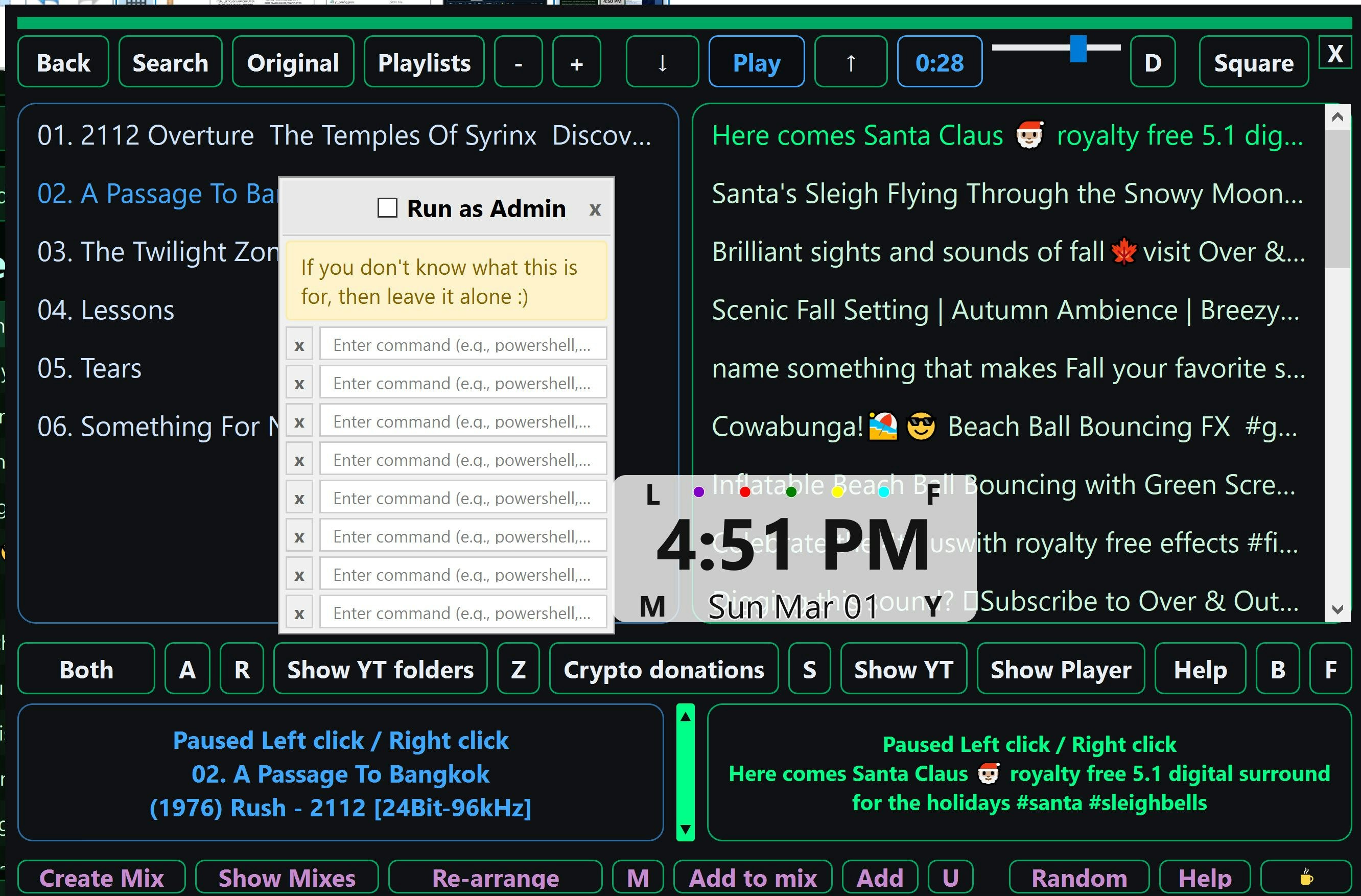Enable the Run as Admin checkbox
Viewport: 1361px width, 896px height.
click(387, 208)
